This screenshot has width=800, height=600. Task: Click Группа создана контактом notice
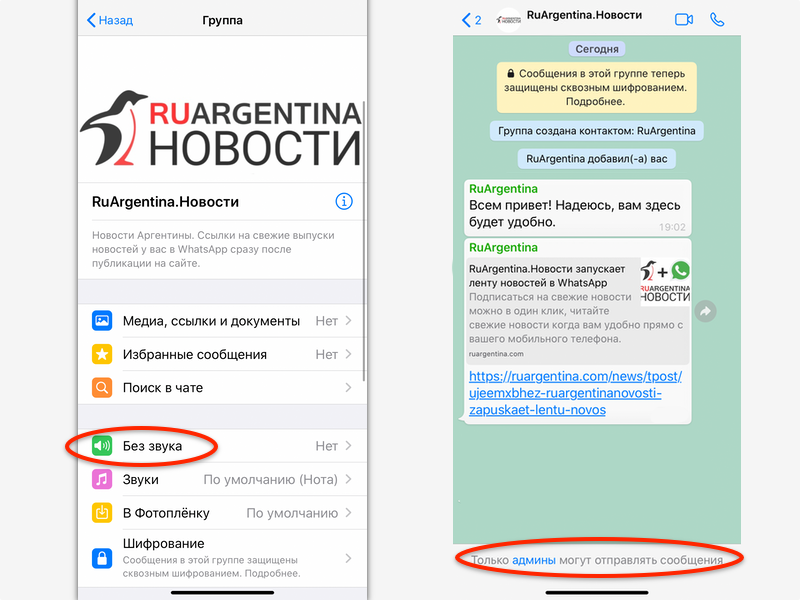pyautogui.click(x=596, y=131)
